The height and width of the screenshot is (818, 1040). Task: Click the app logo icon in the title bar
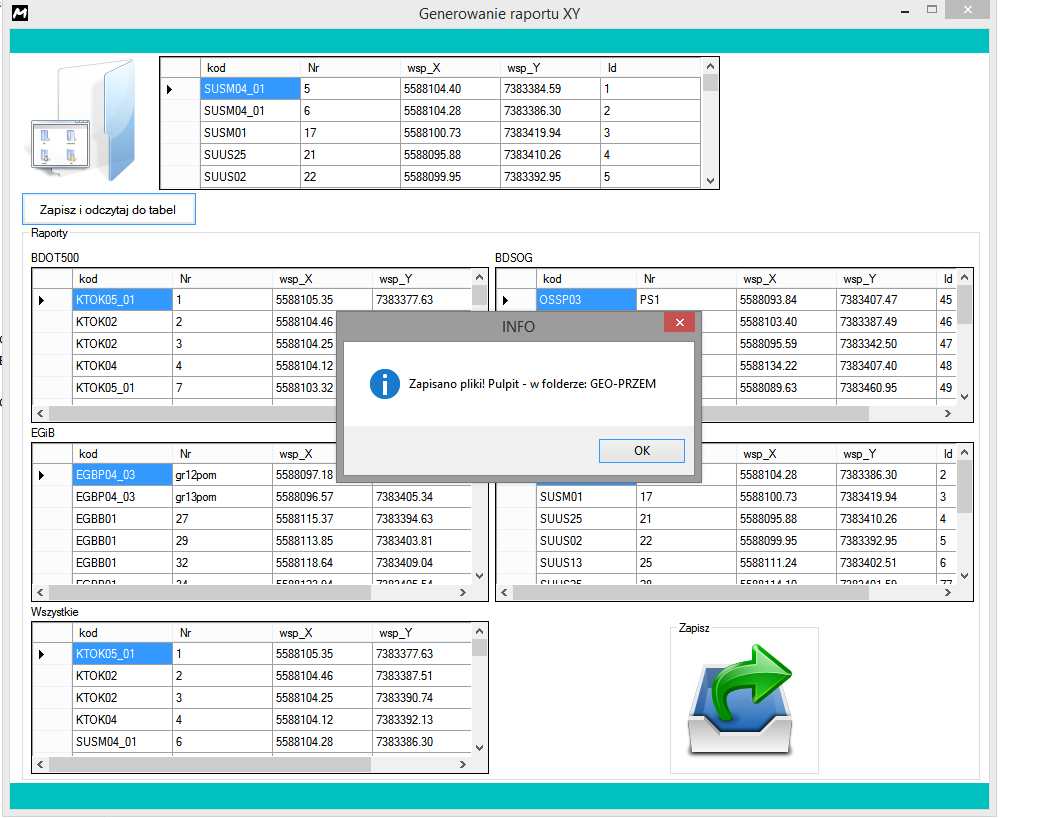click(20, 13)
